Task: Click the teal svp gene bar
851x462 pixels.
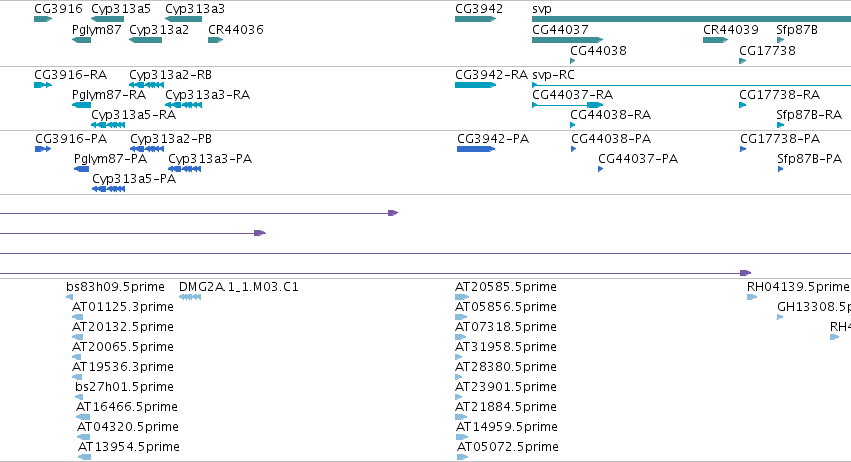Action: pyautogui.click(x=691, y=19)
